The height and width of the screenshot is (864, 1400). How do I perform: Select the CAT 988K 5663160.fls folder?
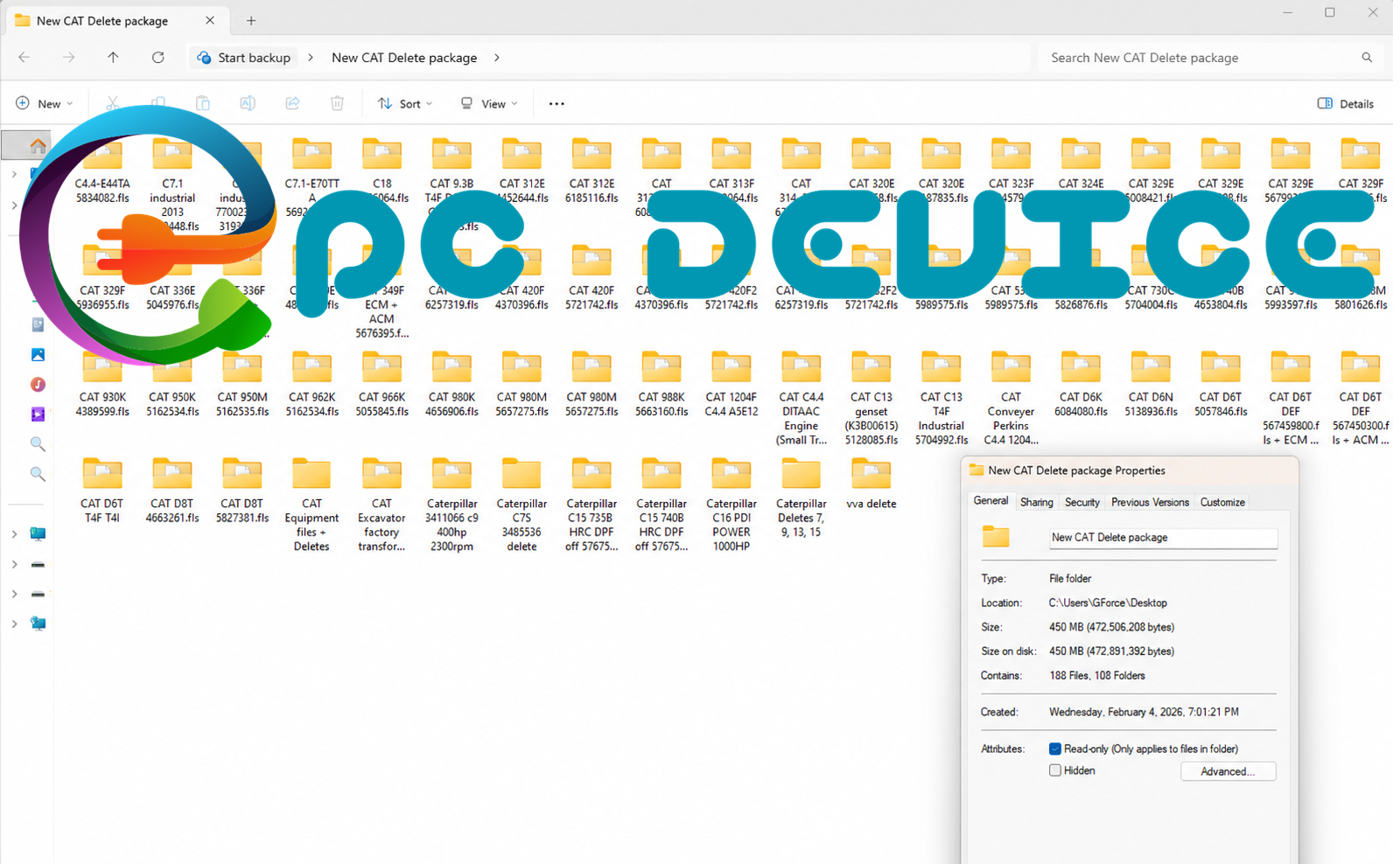[661, 384]
